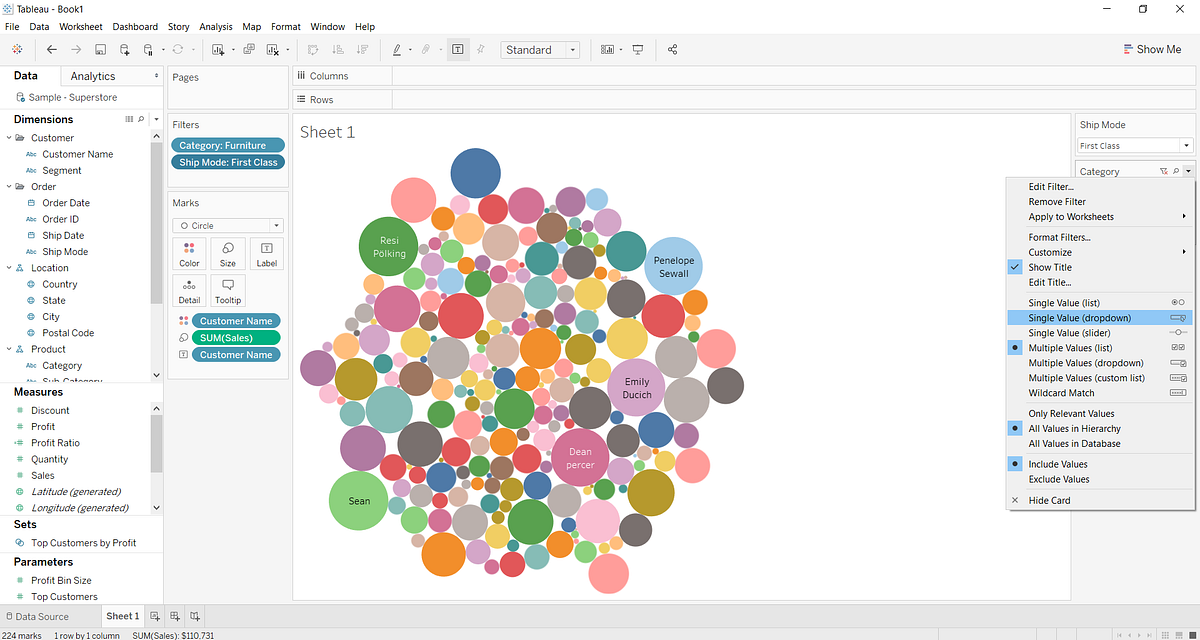This screenshot has height=640, width=1200.
Task: Open the Ship Mode First Class dropdown
Action: click(1188, 145)
